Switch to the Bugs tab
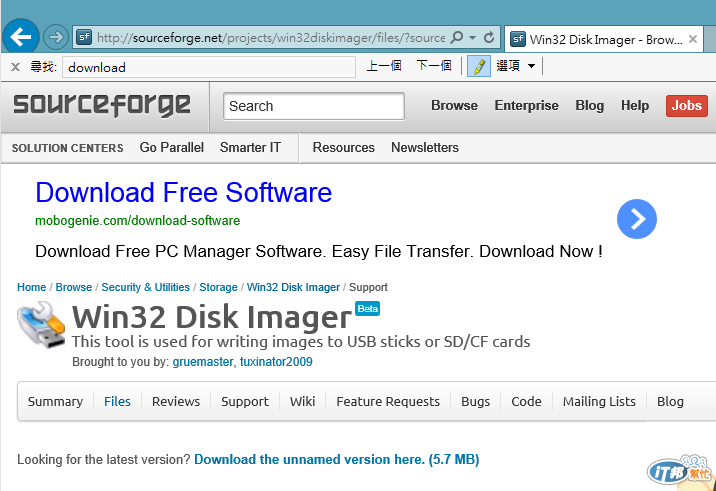The width and height of the screenshot is (716, 491). tap(475, 401)
